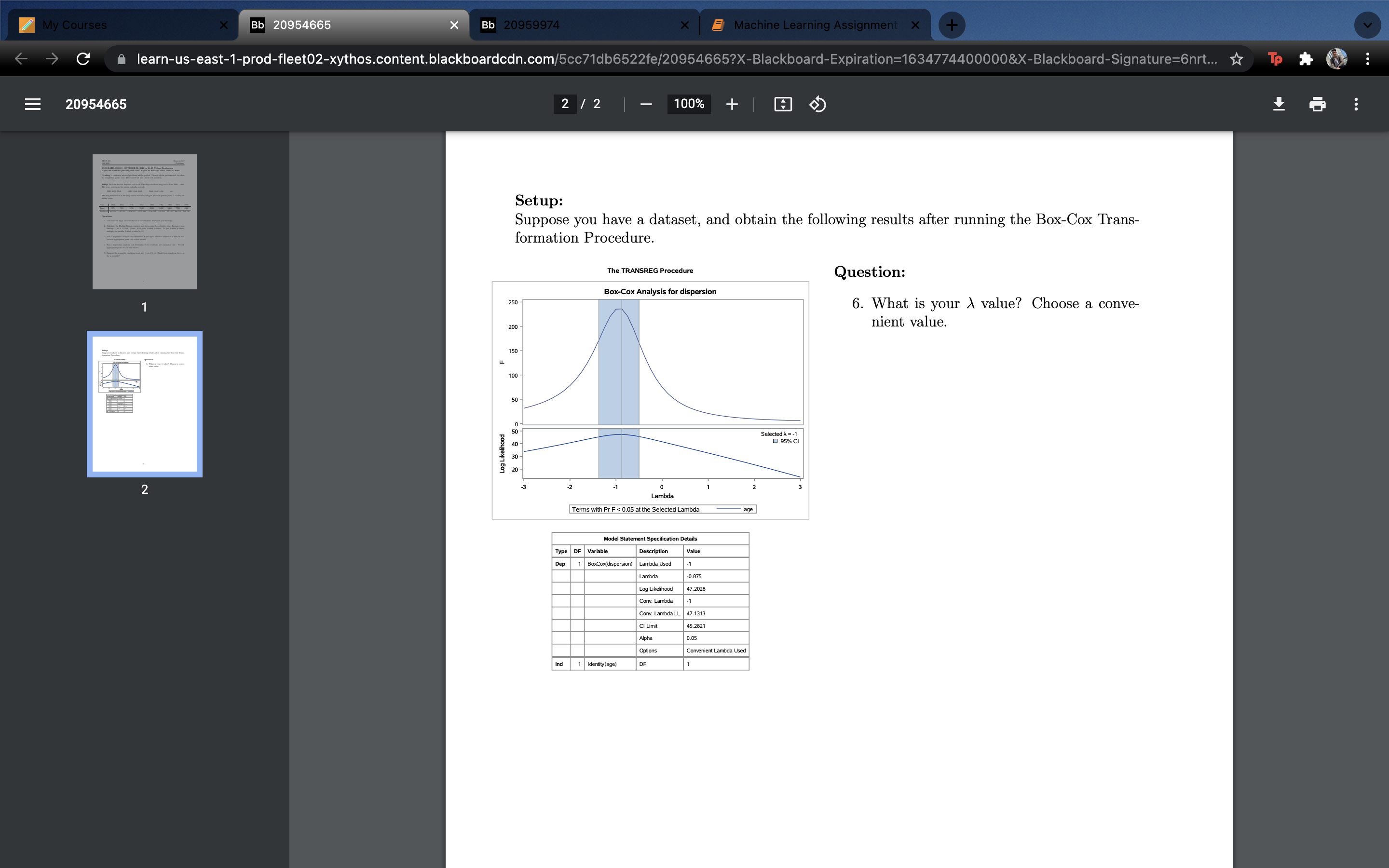The image size is (1389, 868).
Task: Zoom in on the PDF
Action: point(732,104)
